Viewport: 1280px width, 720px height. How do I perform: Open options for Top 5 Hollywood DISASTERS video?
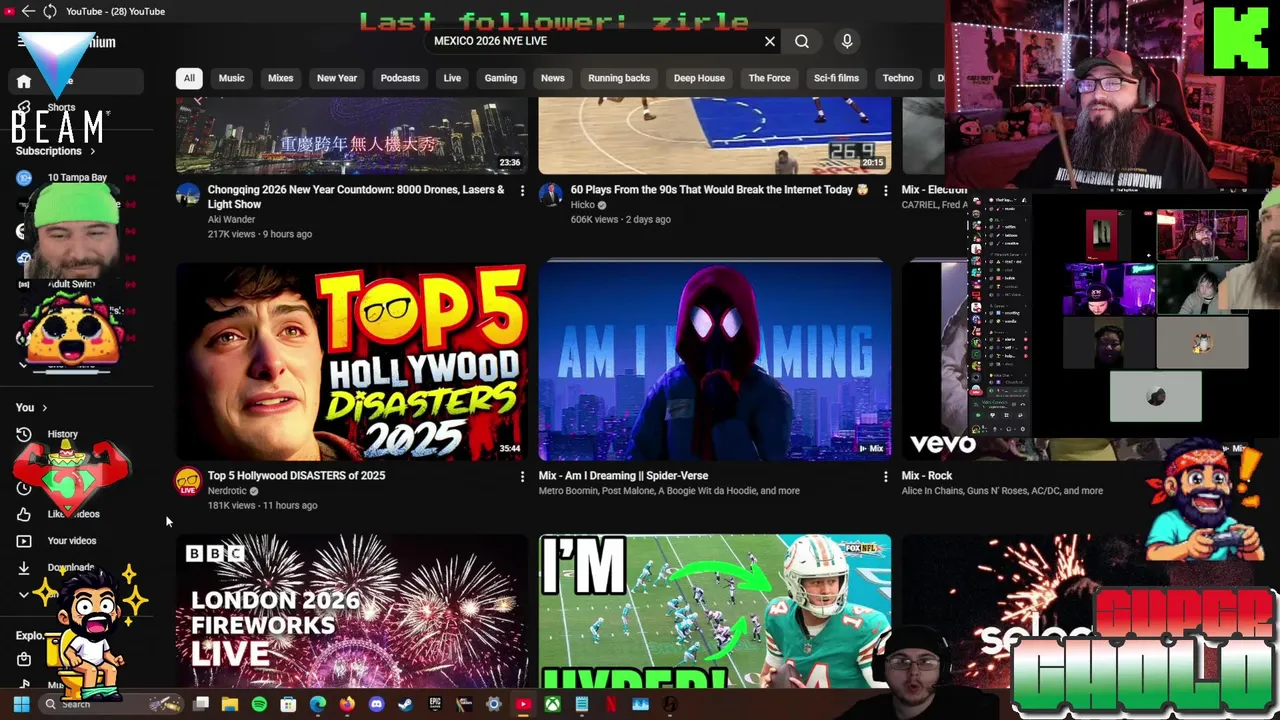(x=522, y=477)
